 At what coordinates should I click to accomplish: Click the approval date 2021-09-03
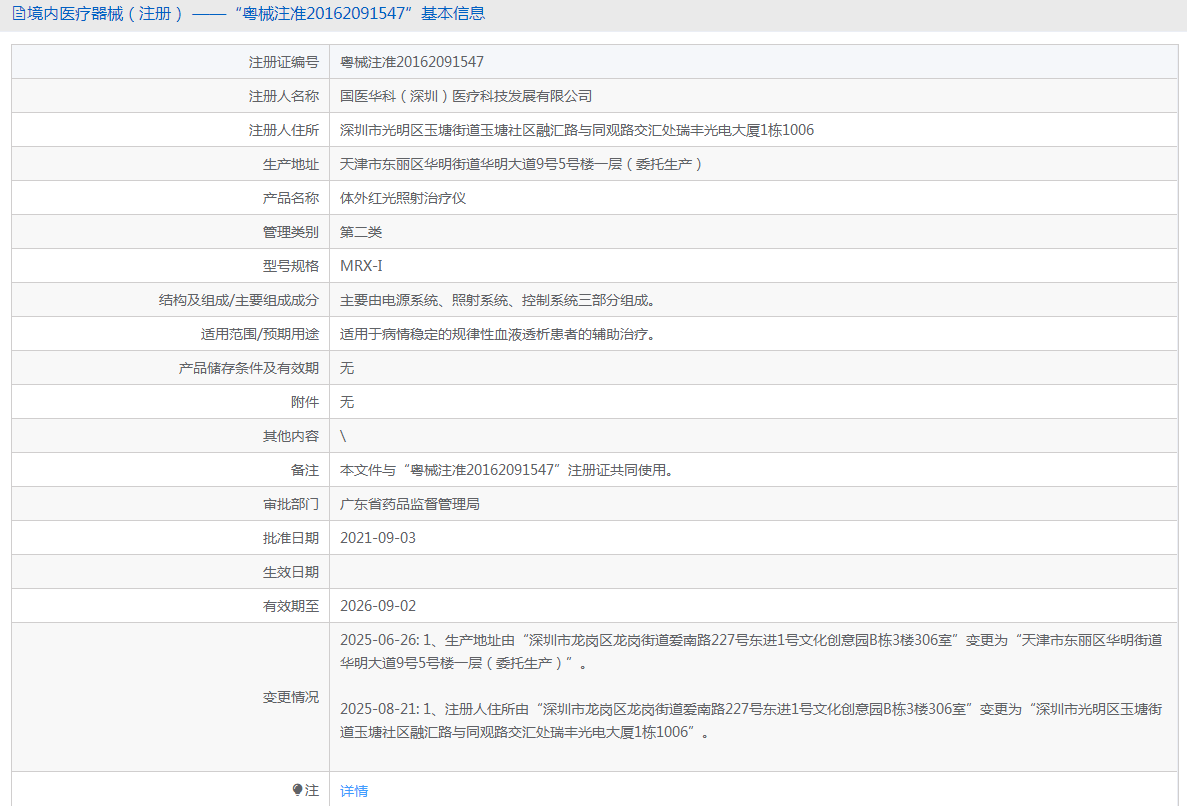[x=378, y=538]
